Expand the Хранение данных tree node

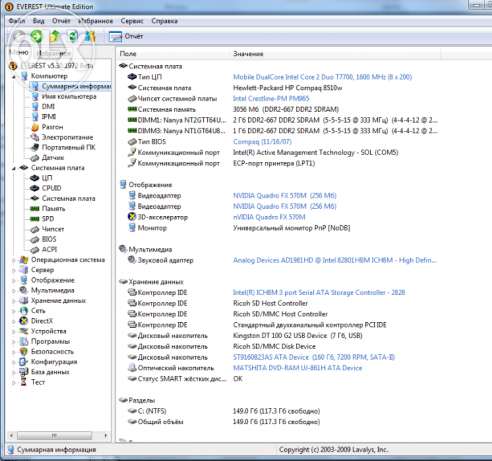coord(14,301)
